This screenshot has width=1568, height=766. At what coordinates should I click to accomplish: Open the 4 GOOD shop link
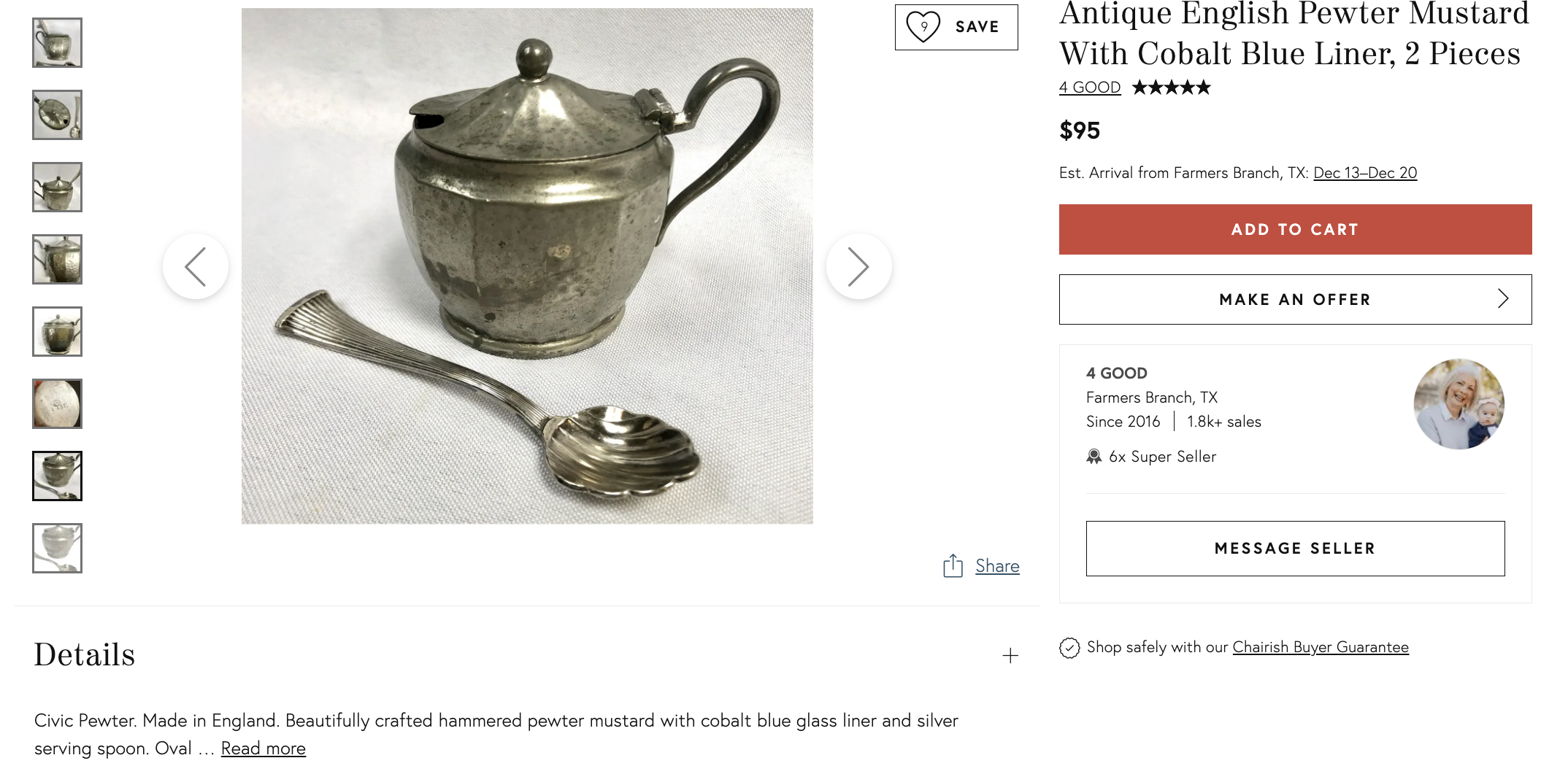tap(1090, 88)
